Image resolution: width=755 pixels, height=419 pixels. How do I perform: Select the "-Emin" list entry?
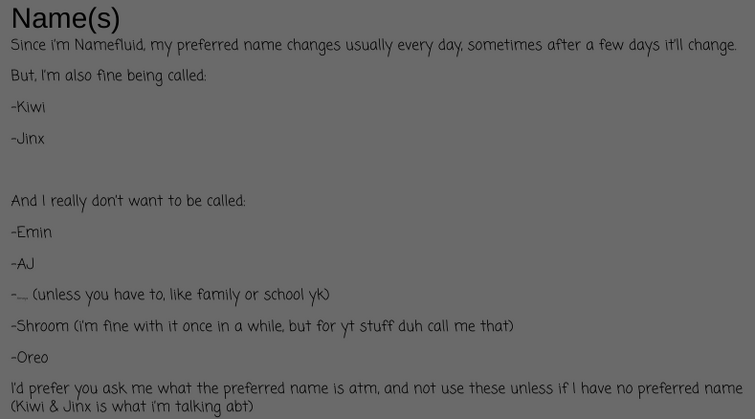32,232
